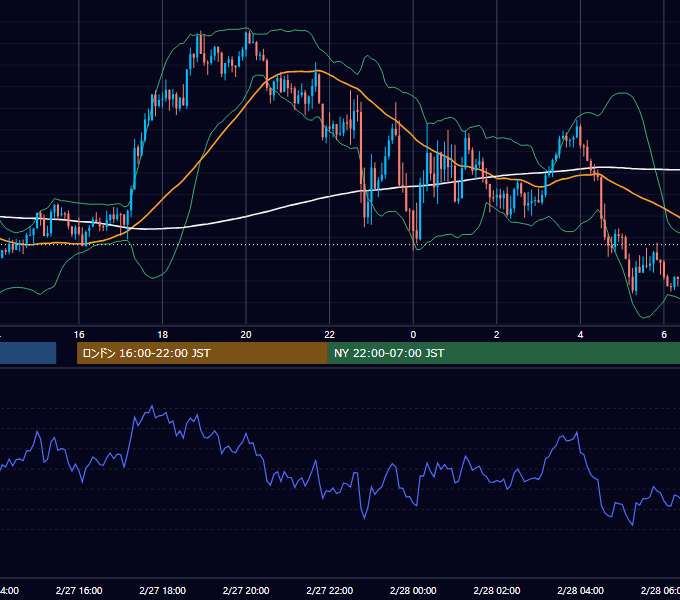
Task: Click the blue session bar before London
Action: (28, 353)
